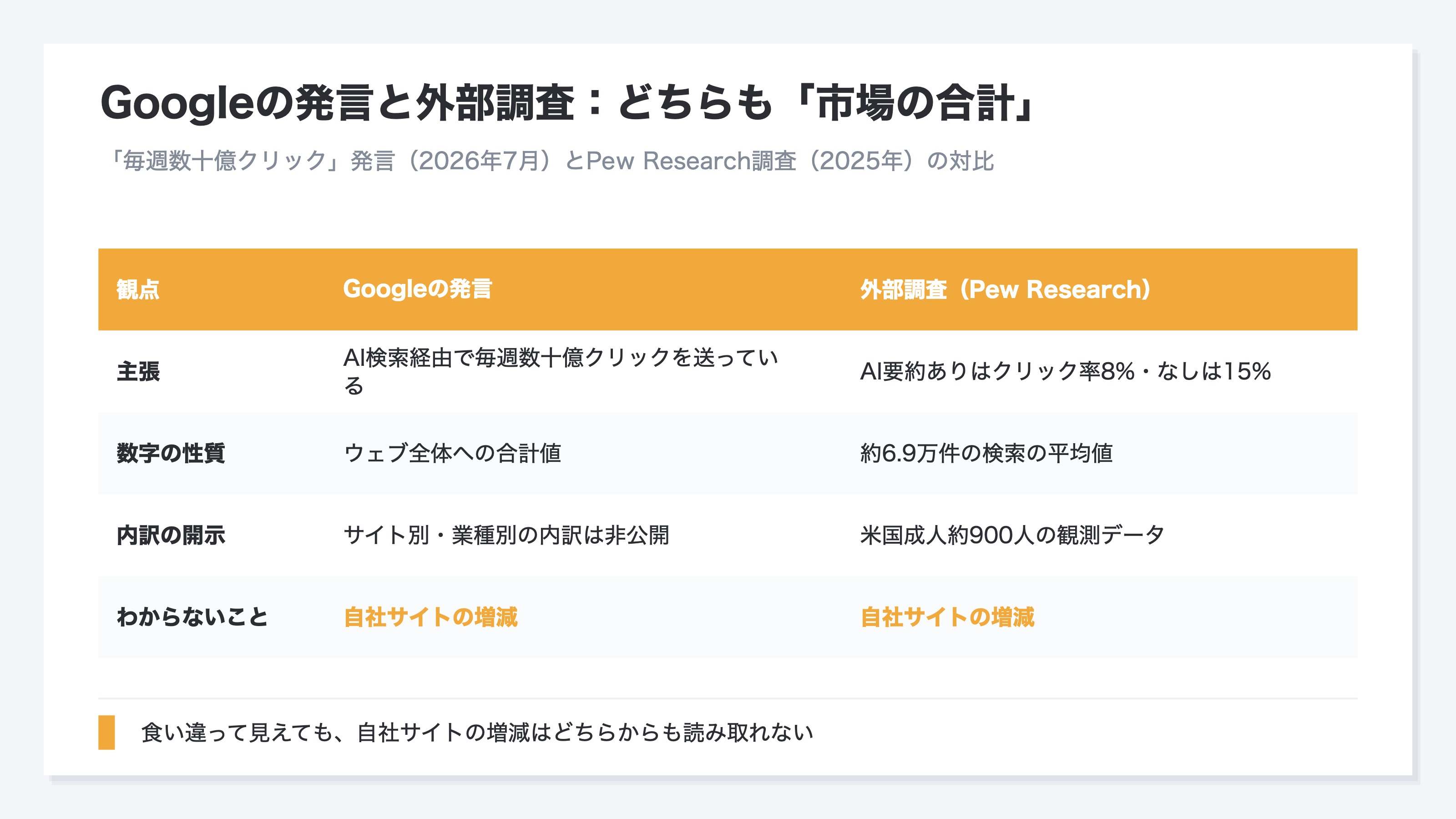This screenshot has height=819, width=1456.
Task: Select the '主張' row label
Action: [138, 371]
